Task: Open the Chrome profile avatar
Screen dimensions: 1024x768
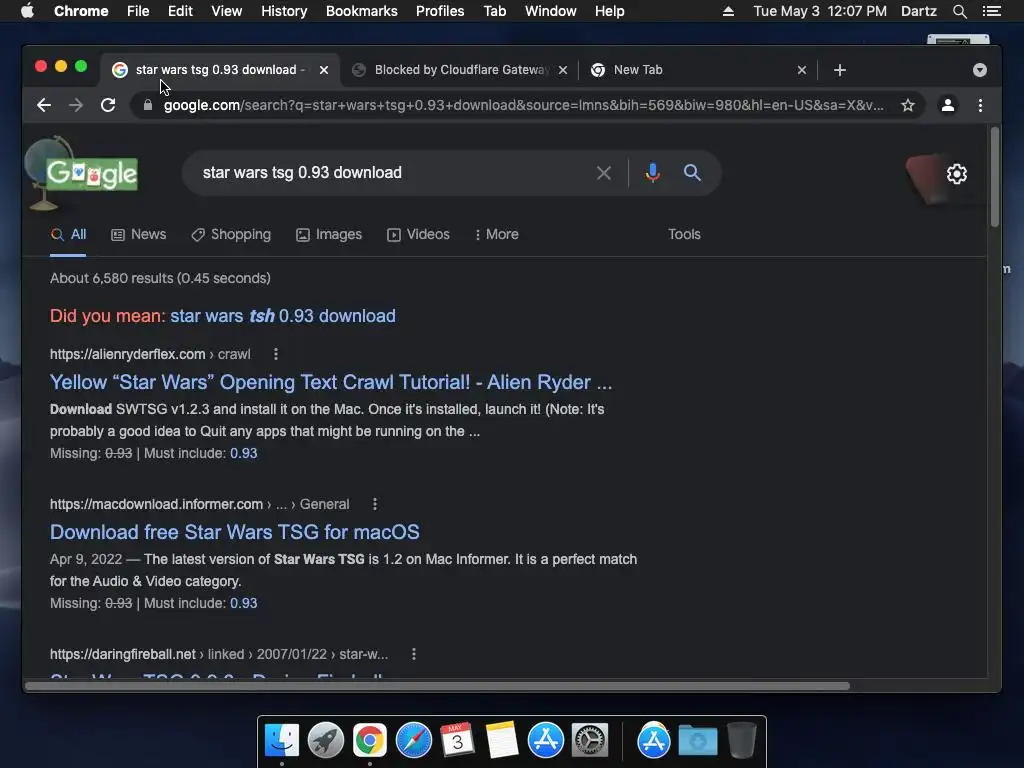Action: coord(948,105)
